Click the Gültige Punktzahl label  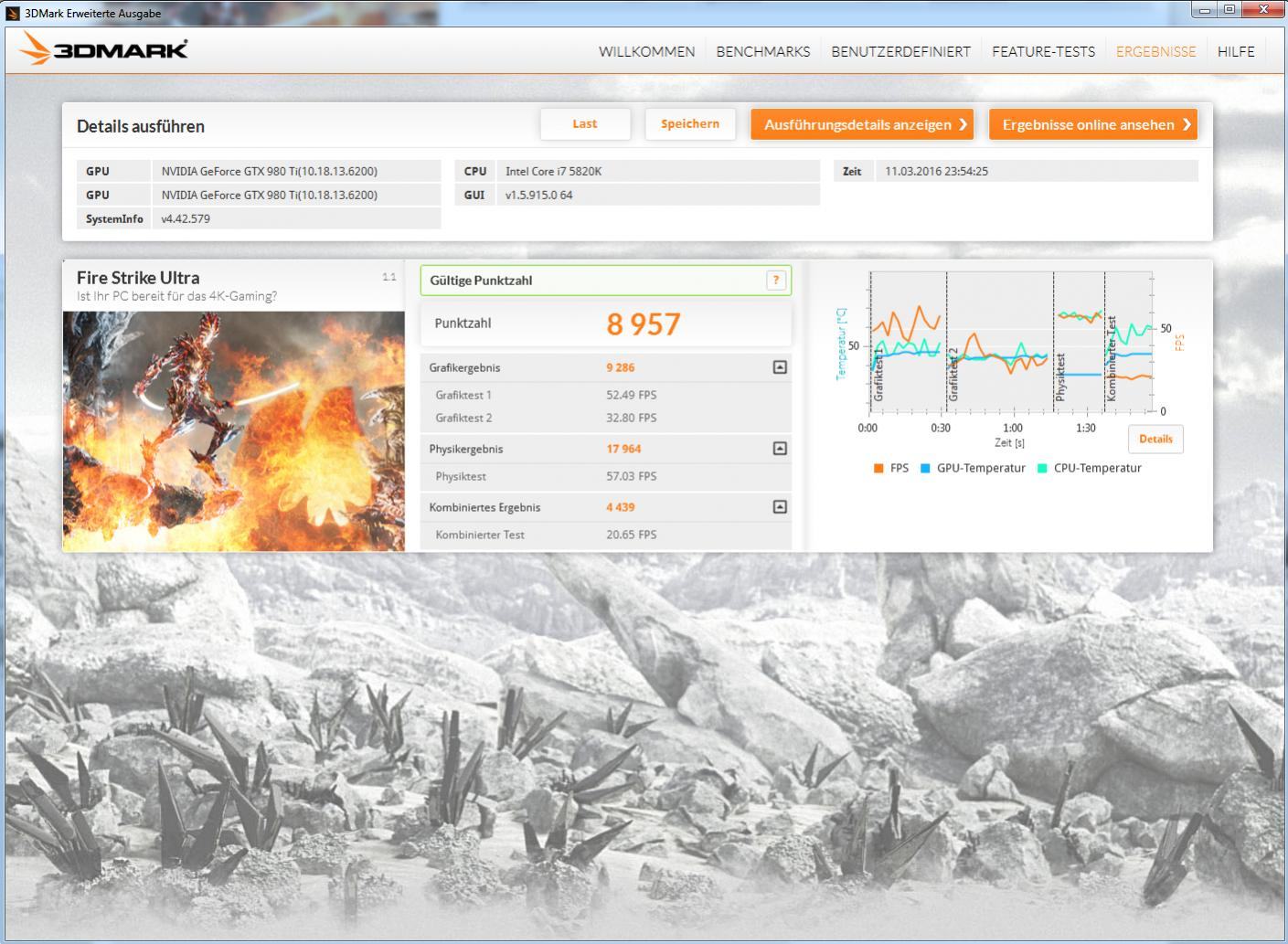click(481, 281)
